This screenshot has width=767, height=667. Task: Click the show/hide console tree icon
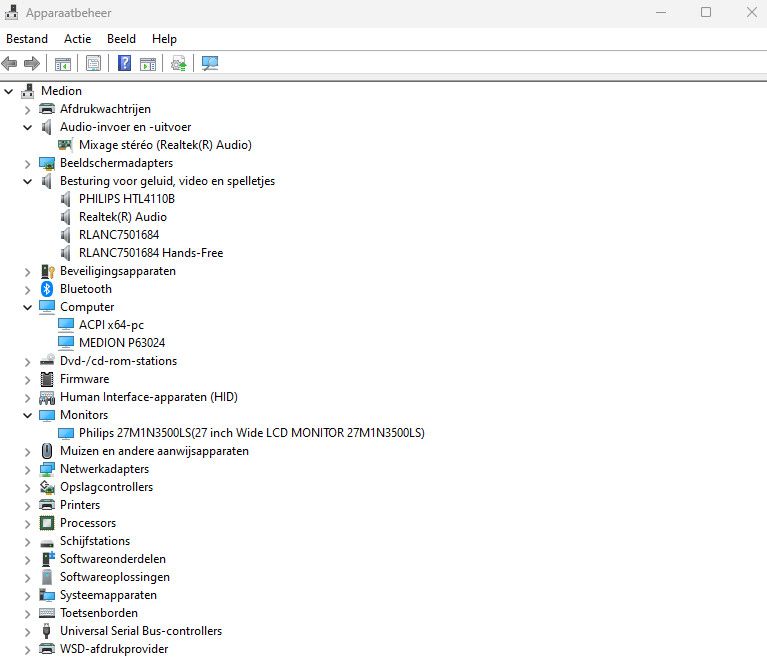(63, 64)
